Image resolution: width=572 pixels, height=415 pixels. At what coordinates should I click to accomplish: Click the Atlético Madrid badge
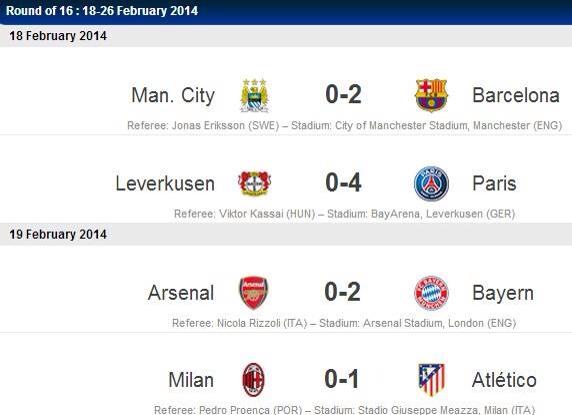click(432, 380)
